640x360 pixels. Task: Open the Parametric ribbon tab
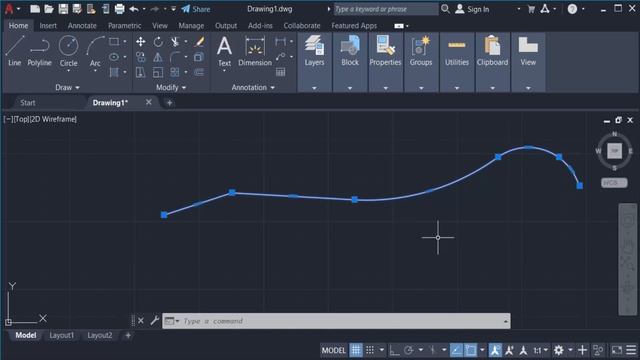pos(124,25)
